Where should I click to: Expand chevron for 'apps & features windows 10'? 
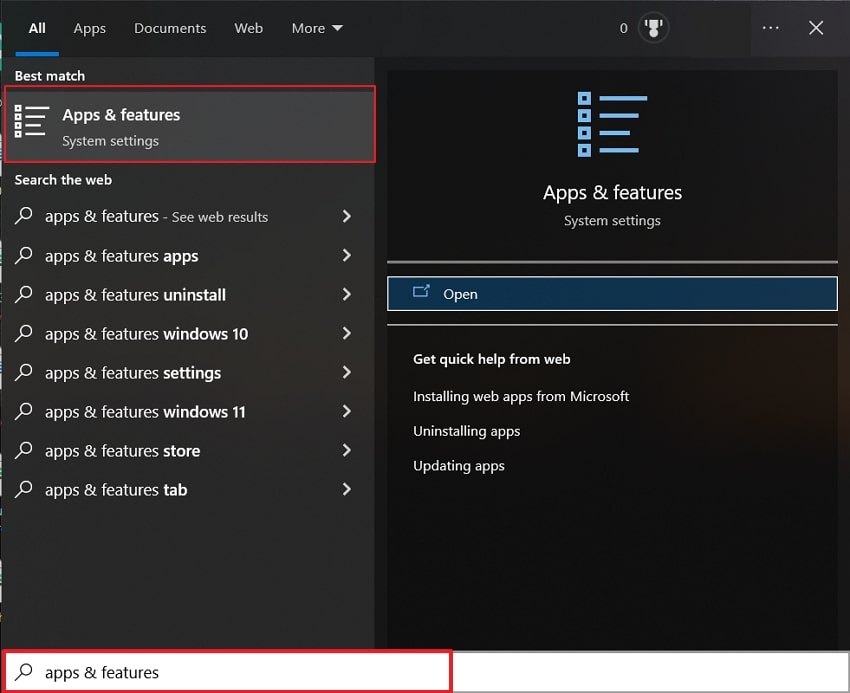346,333
